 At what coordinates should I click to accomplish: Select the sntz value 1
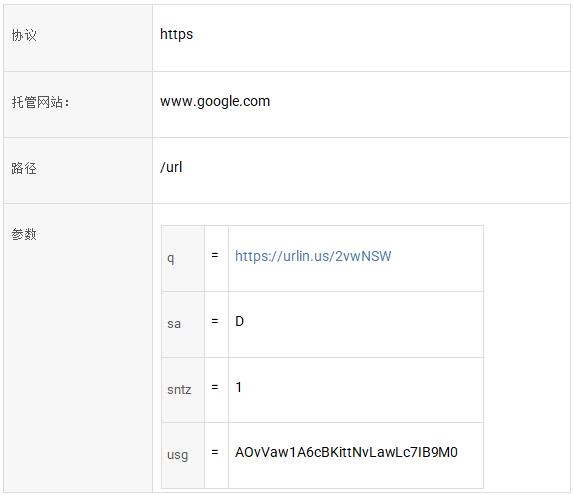coord(239,387)
